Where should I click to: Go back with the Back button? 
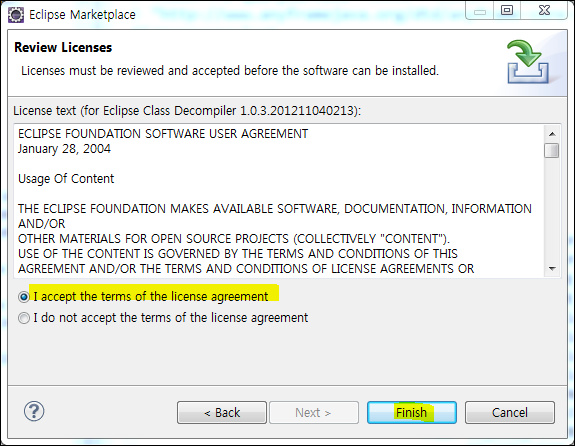(x=222, y=413)
